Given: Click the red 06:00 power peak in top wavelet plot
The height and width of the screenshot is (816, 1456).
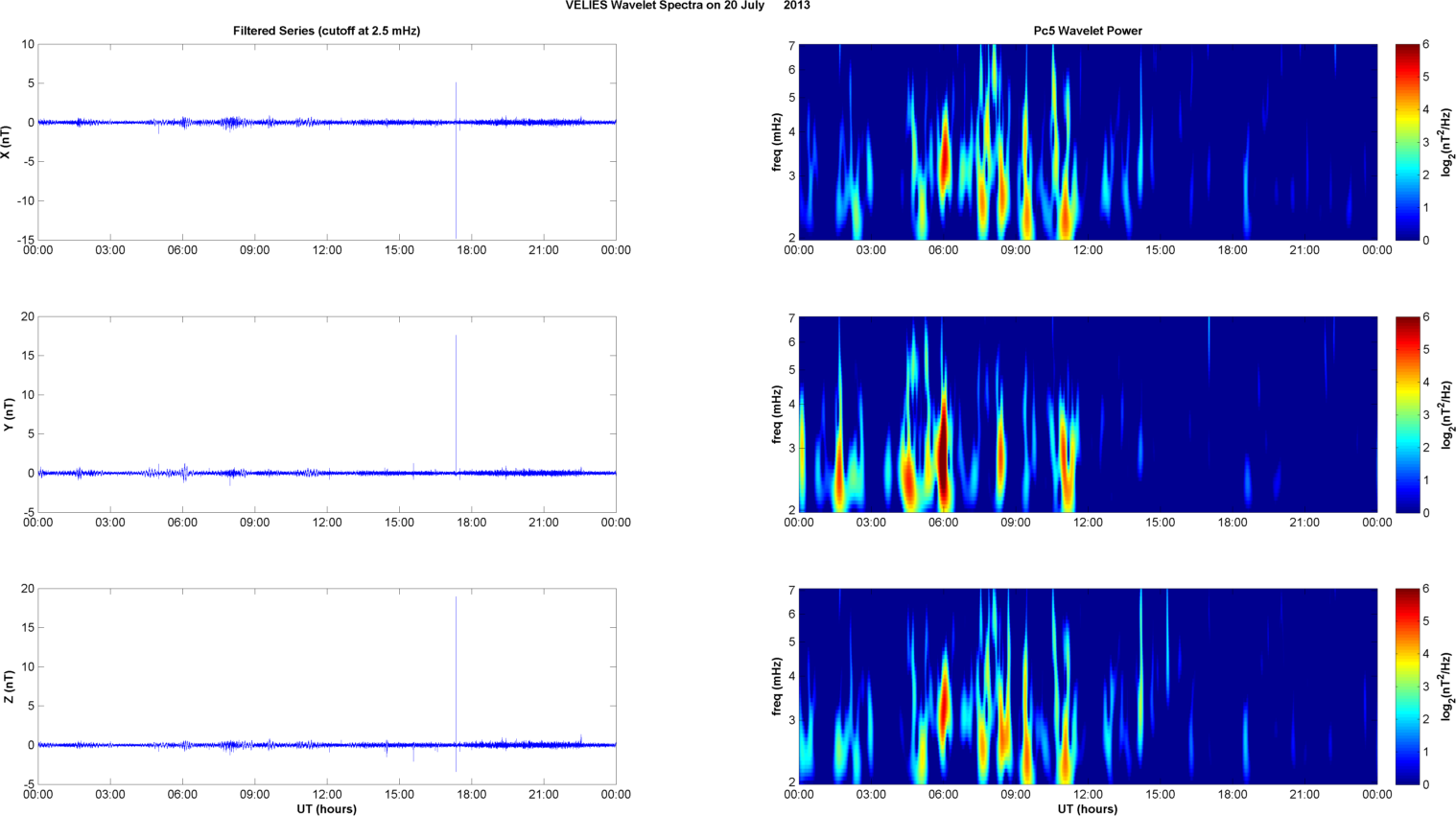Looking at the screenshot, I should click(x=945, y=158).
